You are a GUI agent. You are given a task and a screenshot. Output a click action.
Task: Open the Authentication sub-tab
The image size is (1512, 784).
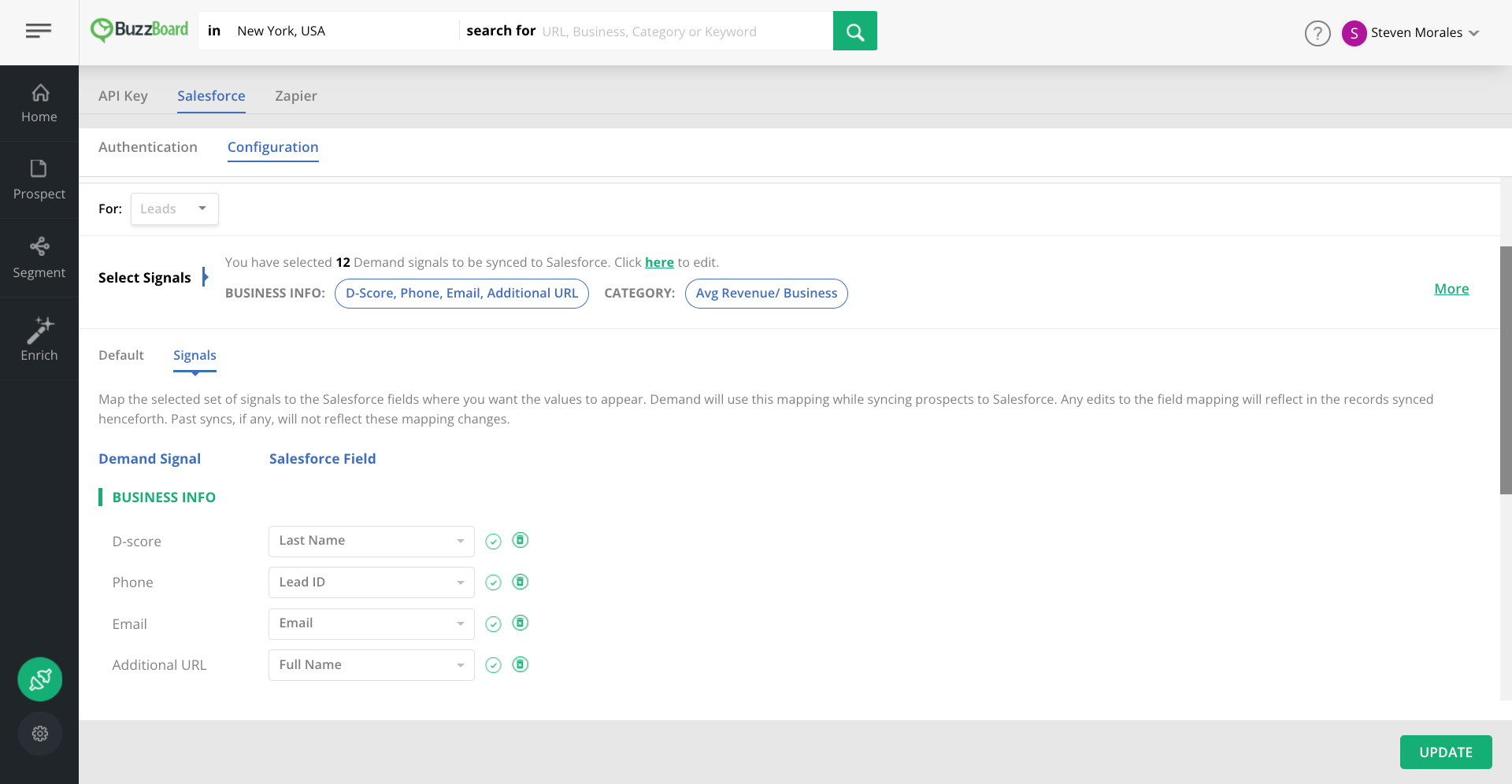[148, 147]
